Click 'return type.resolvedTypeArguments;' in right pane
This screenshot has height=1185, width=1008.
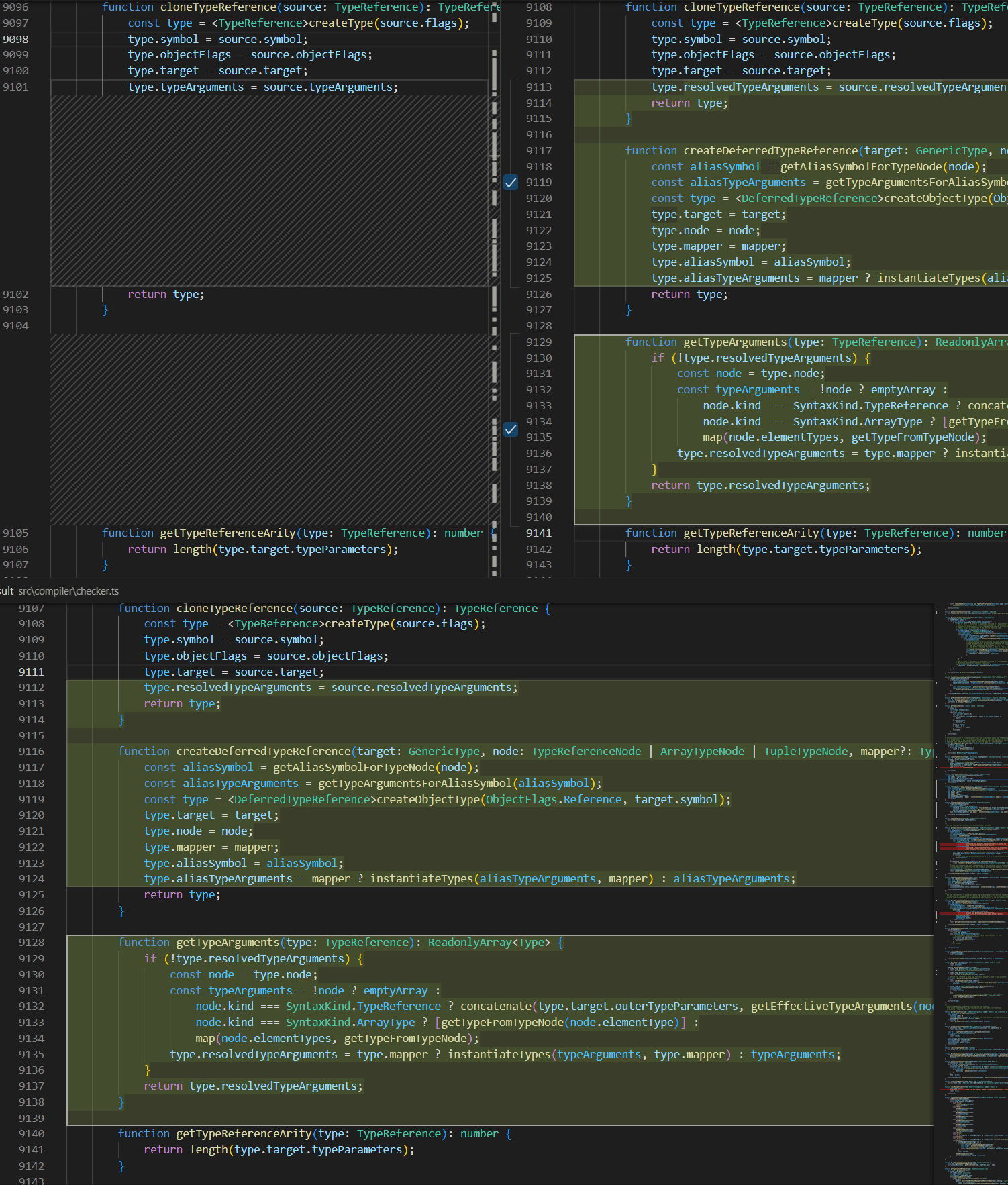(760, 486)
